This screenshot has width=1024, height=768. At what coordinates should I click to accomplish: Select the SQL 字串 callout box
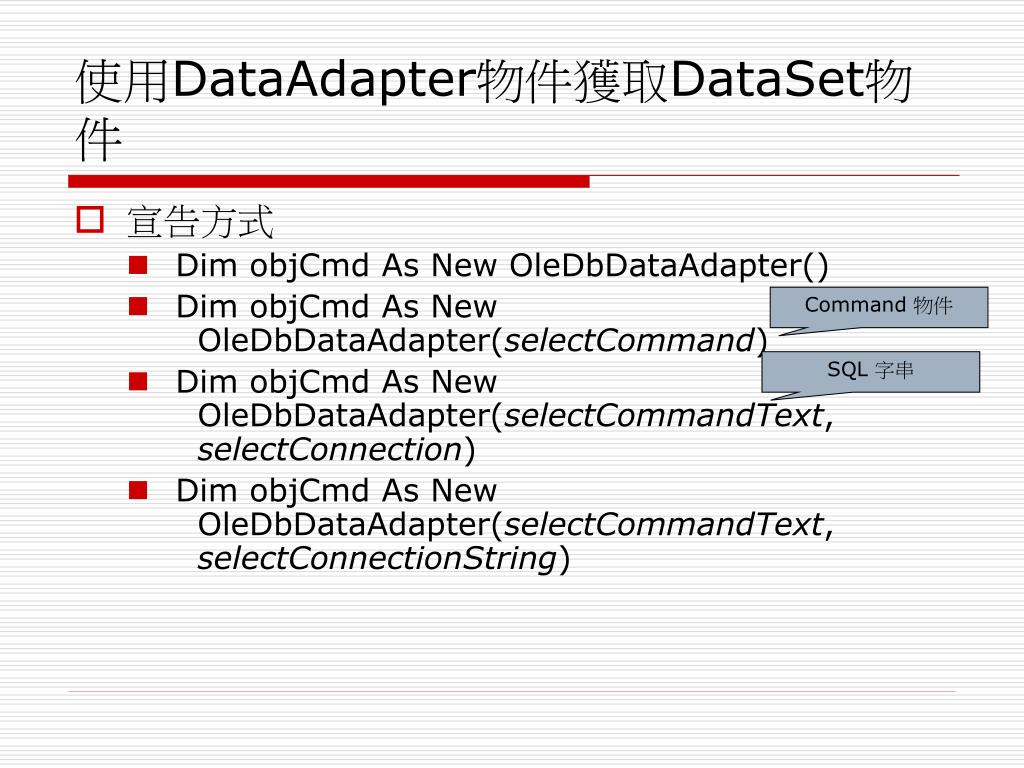coord(871,372)
